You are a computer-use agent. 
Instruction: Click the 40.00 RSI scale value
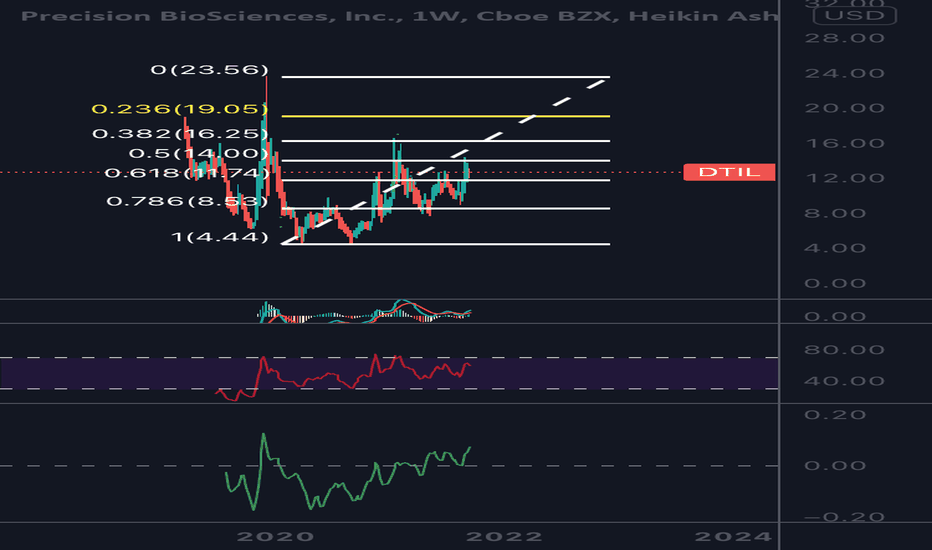coord(844,381)
